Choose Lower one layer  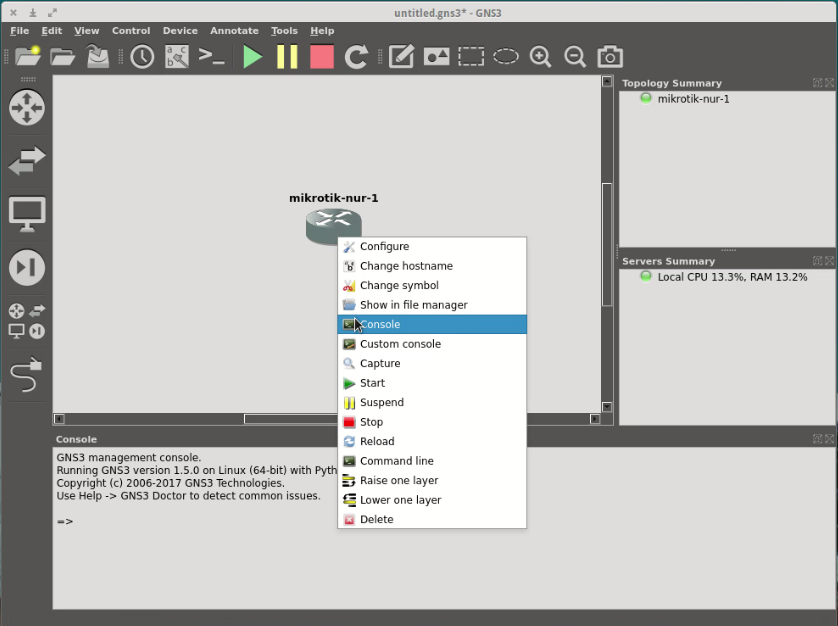432,500
